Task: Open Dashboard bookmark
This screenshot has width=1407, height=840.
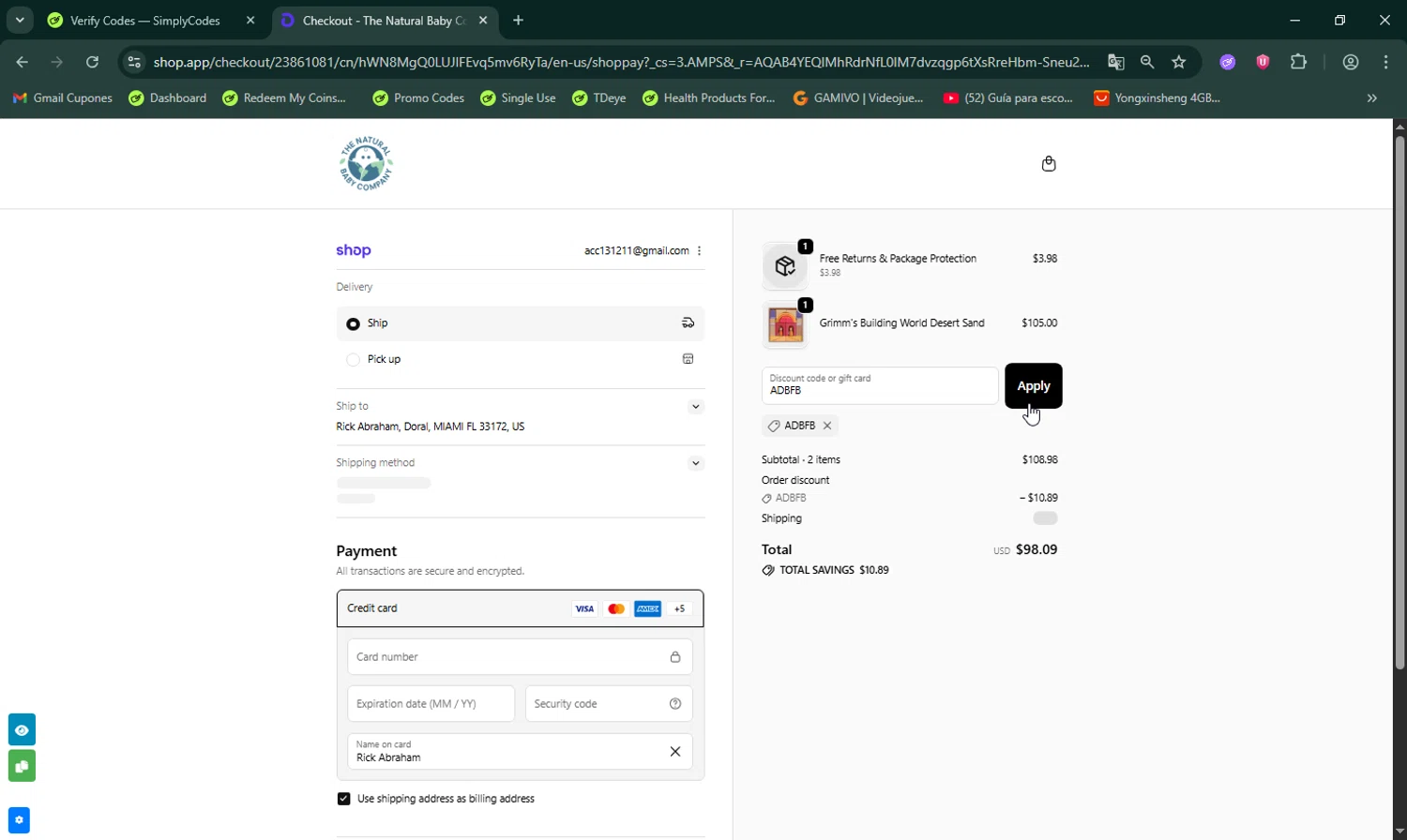Action: (168, 97)
